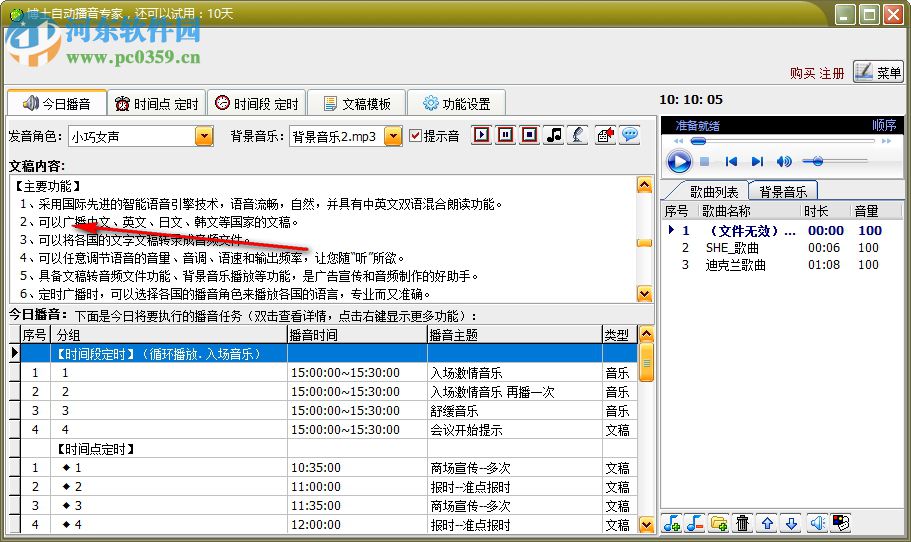911x542 pixels.
Task: Select the 11:00:00 报时 task row
Action: click(329, 487)
